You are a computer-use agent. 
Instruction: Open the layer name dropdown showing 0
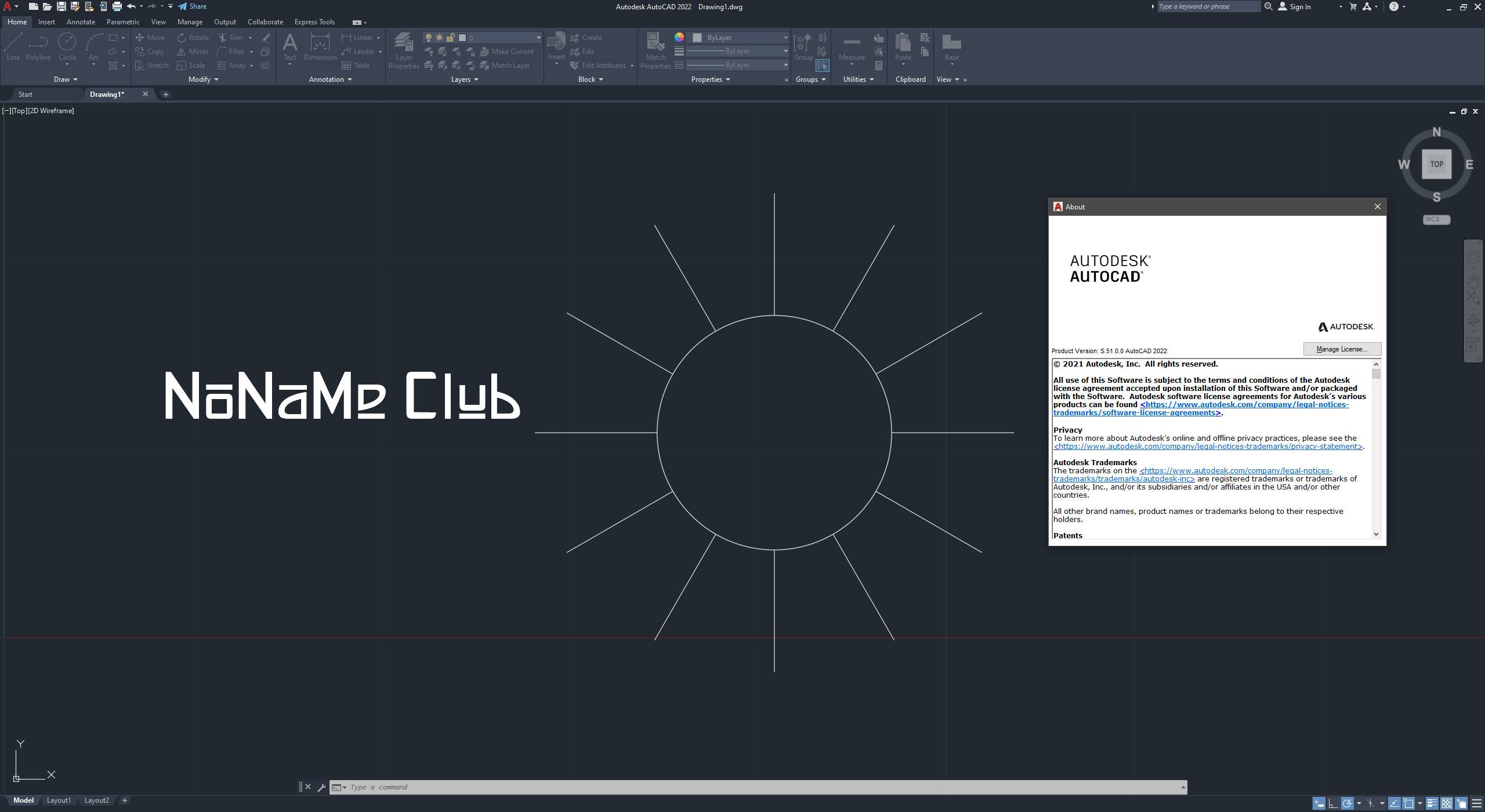click(x=483, y=38)
